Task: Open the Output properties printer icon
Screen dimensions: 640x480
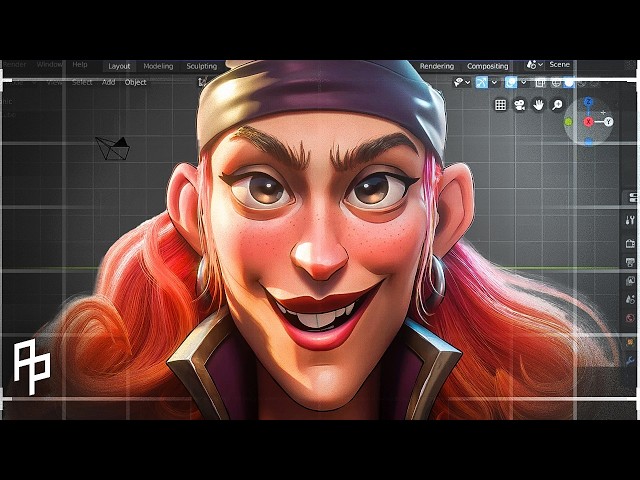Action: pos(630,262)
